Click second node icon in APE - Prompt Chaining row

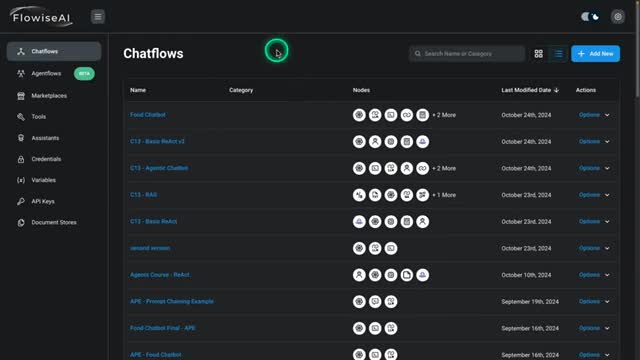point(375,302)
